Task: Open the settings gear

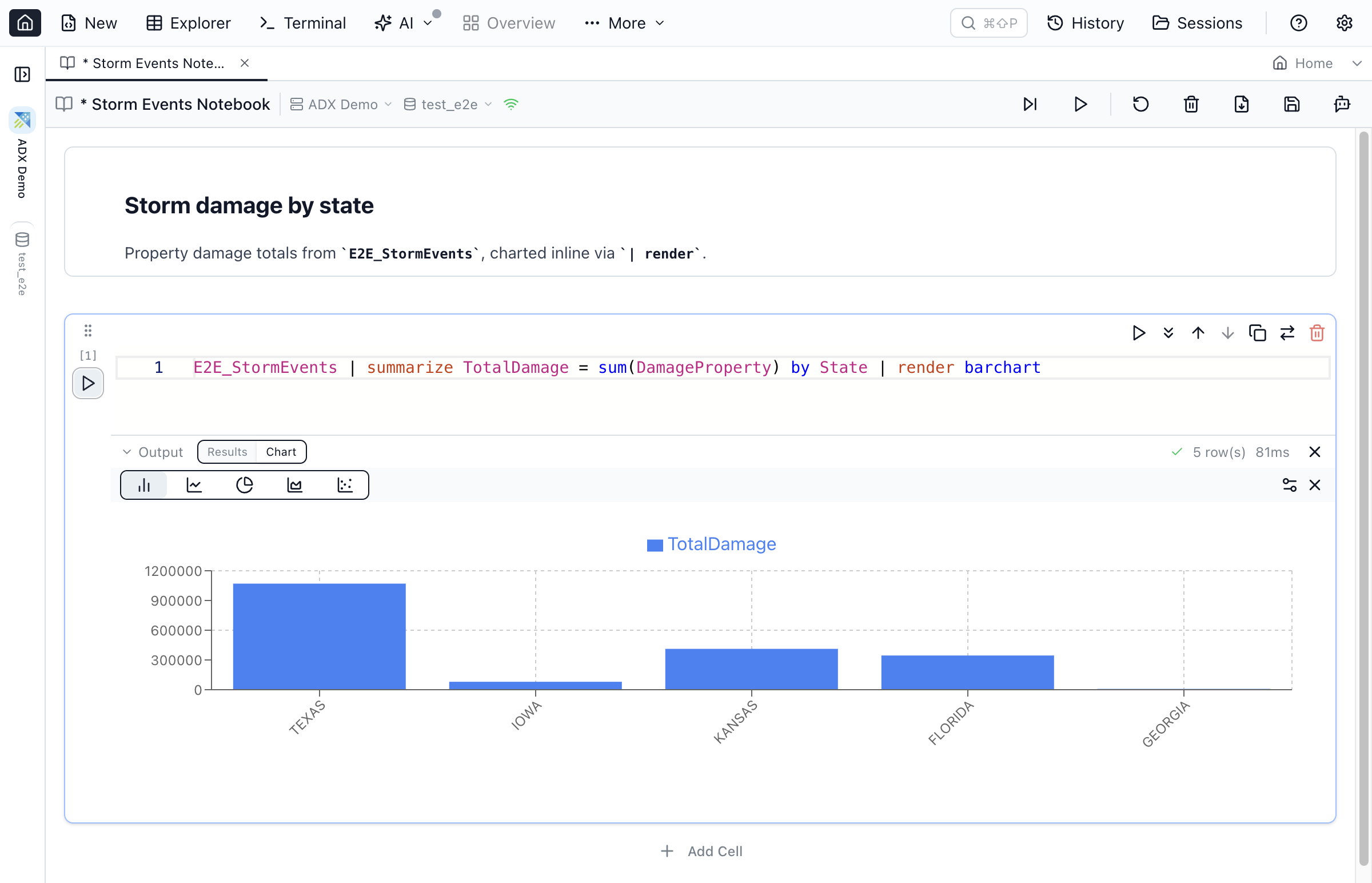Action: pos(1344,23)
